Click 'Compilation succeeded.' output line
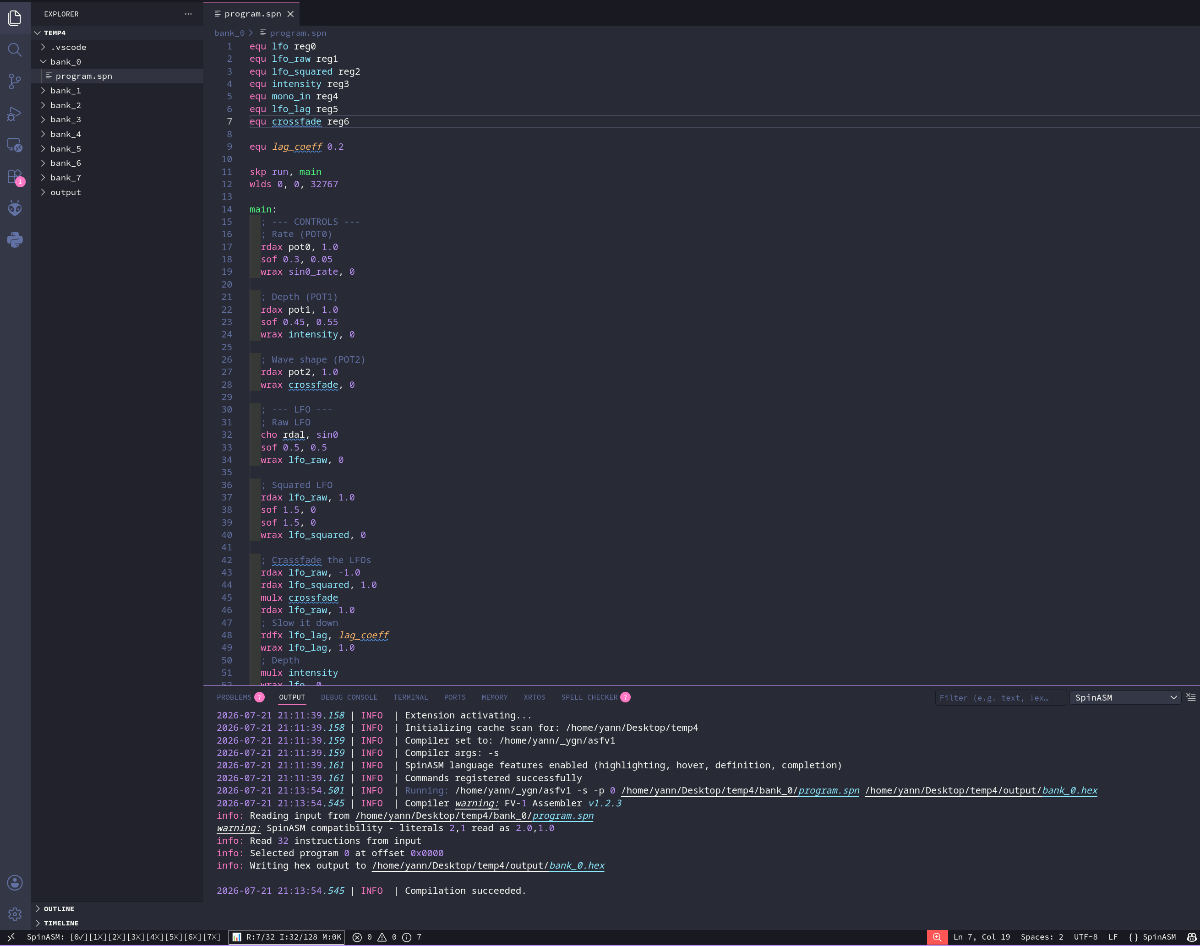This screenshot has height=946, width=1200. [x=465, y=891]
